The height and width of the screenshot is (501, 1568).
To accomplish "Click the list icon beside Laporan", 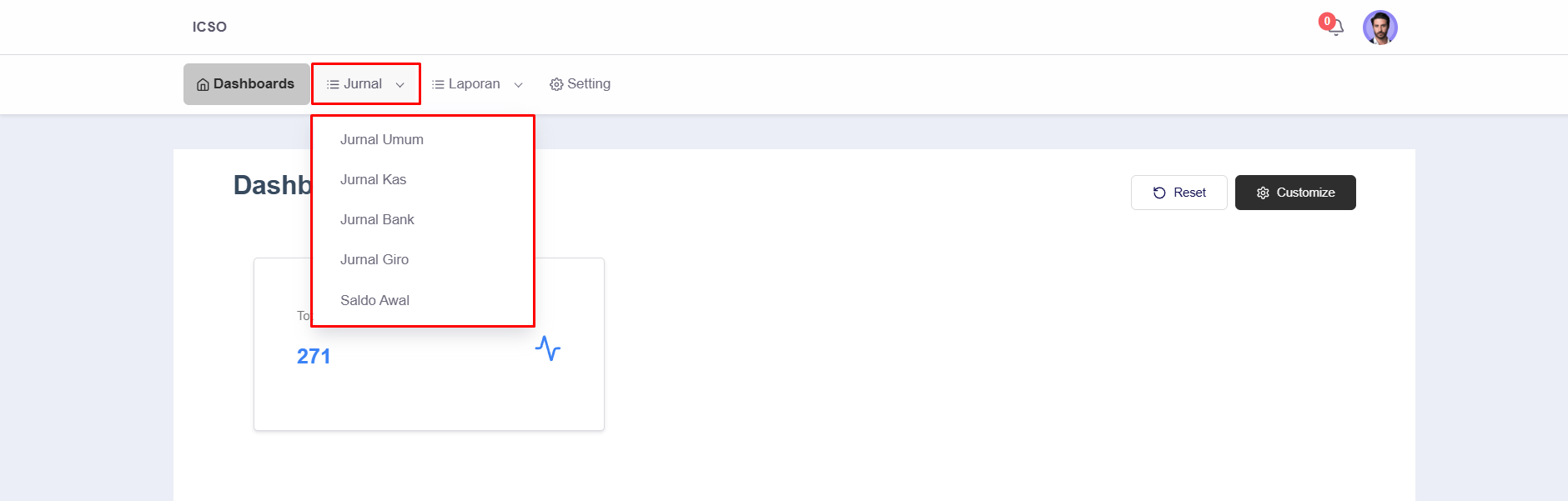I will click(438, 84).
